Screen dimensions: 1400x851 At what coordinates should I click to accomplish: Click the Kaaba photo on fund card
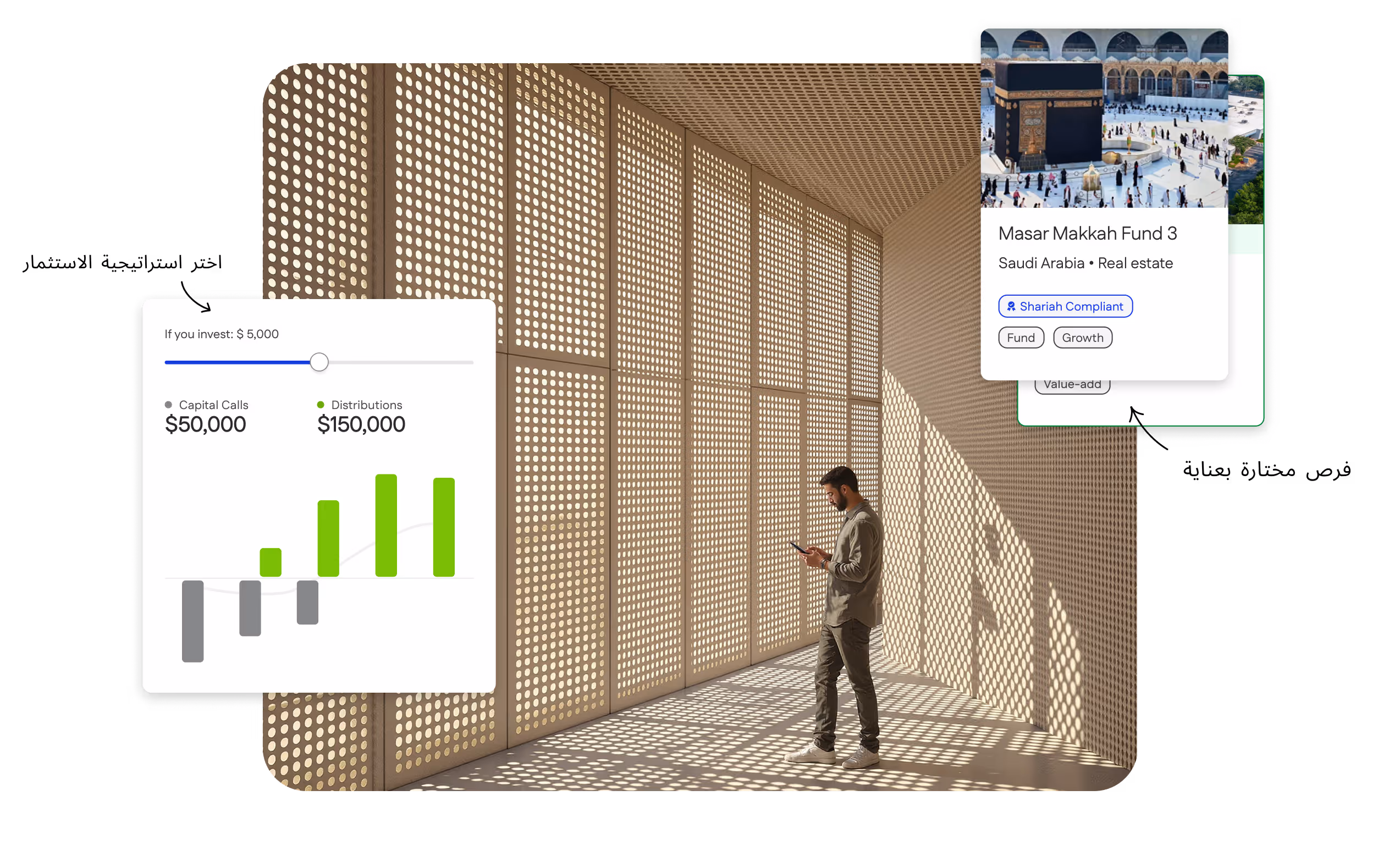click(1104, 119)
